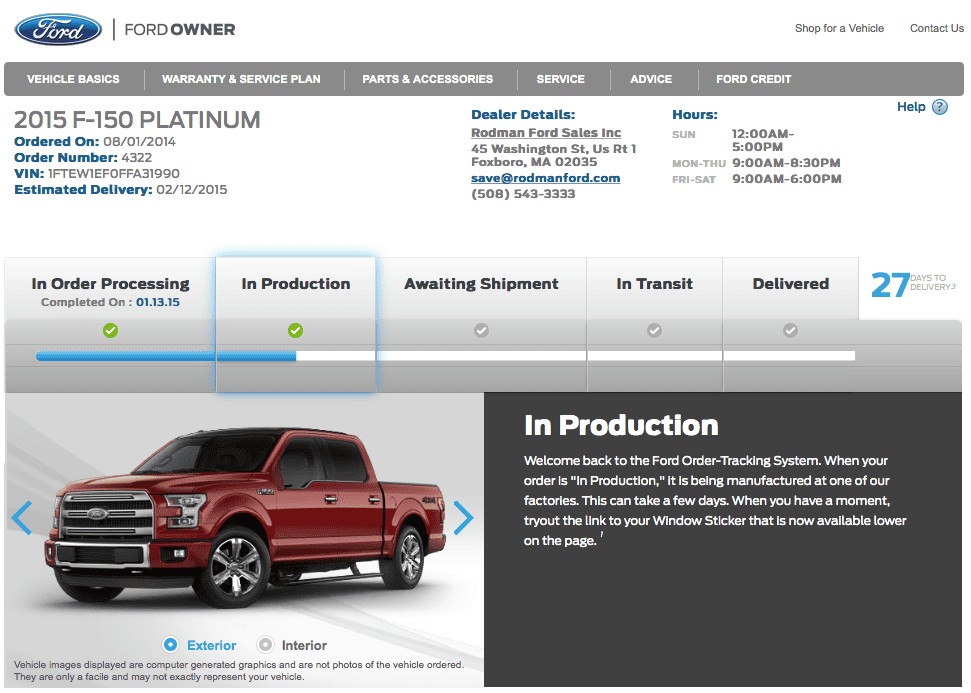The width and height of the screenshot is (971, 693).
Task: Click the Completed On date 01.13.15
Action: (x=158, y=302)
